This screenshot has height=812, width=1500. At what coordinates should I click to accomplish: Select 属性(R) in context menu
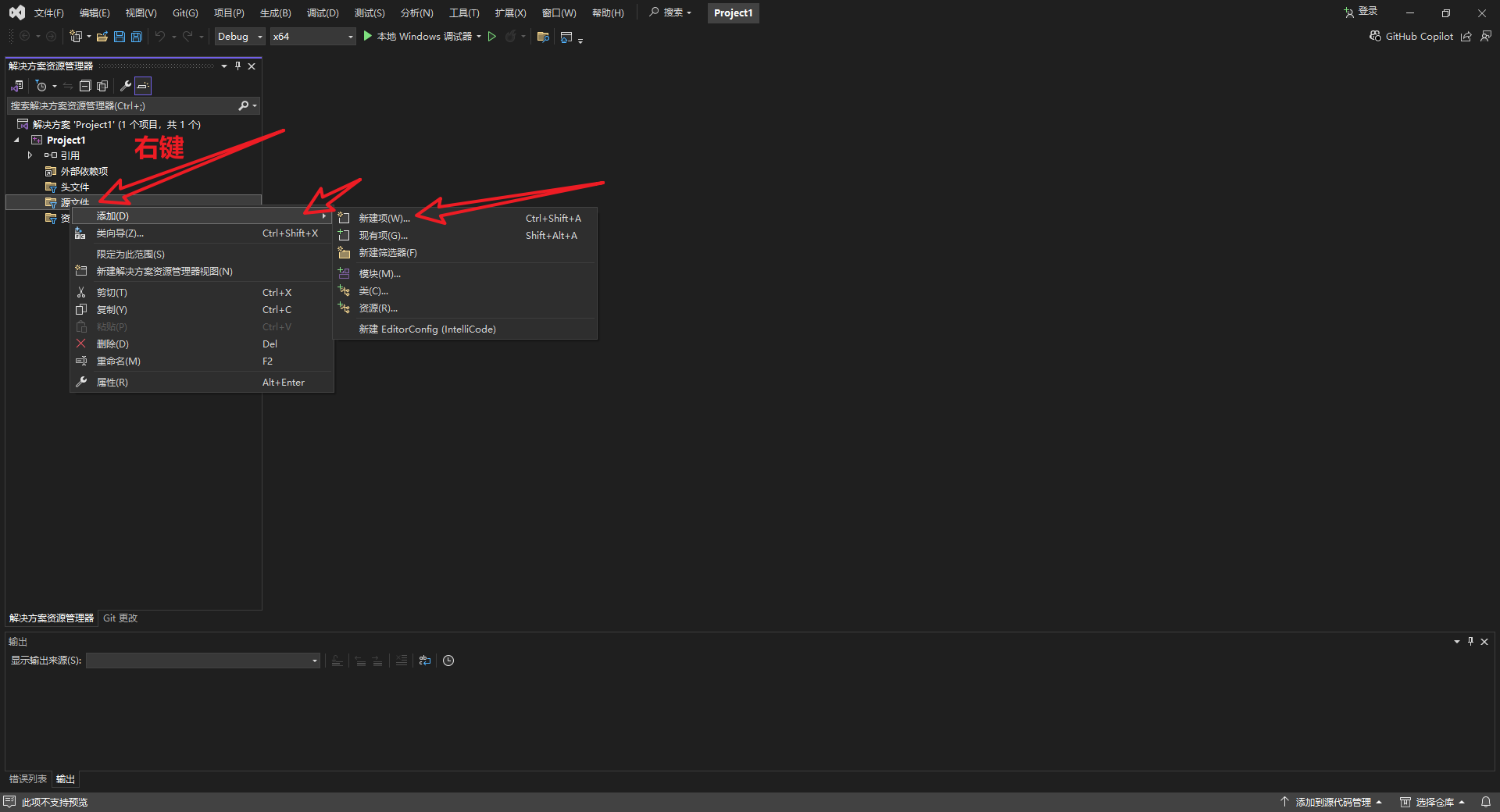[x=202, y=383]
